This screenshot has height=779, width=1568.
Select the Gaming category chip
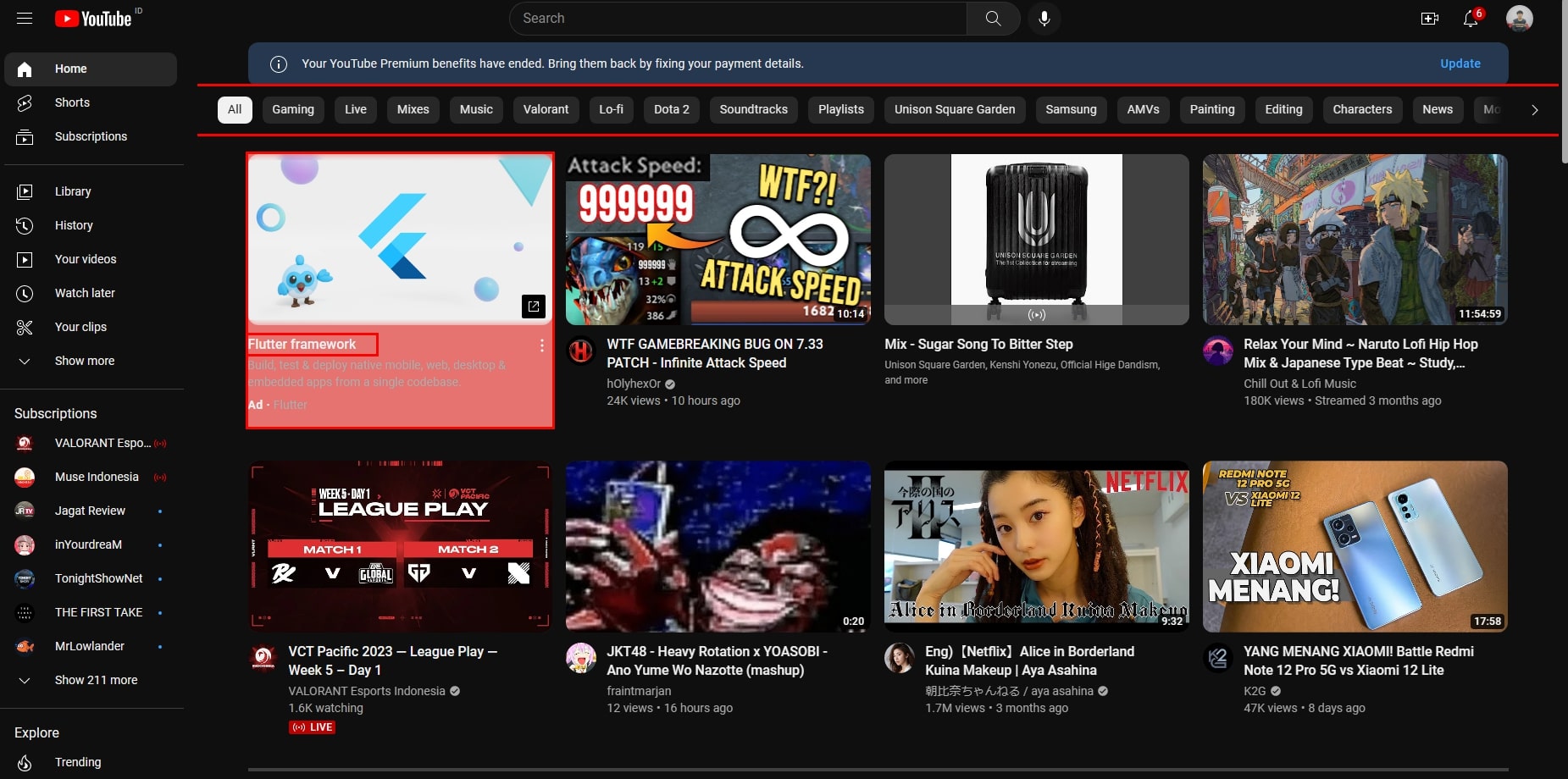[x=292, y=109]
